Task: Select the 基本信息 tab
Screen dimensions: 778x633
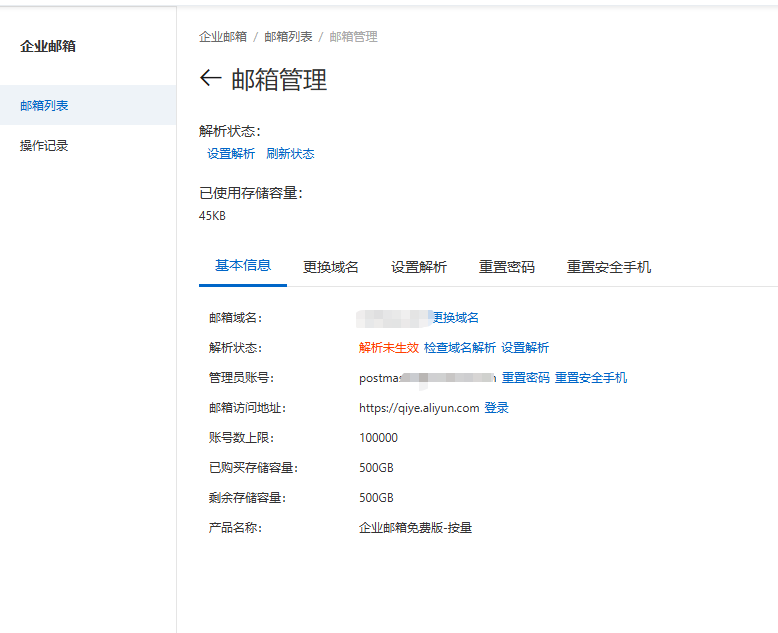Action: coord(243,266)
